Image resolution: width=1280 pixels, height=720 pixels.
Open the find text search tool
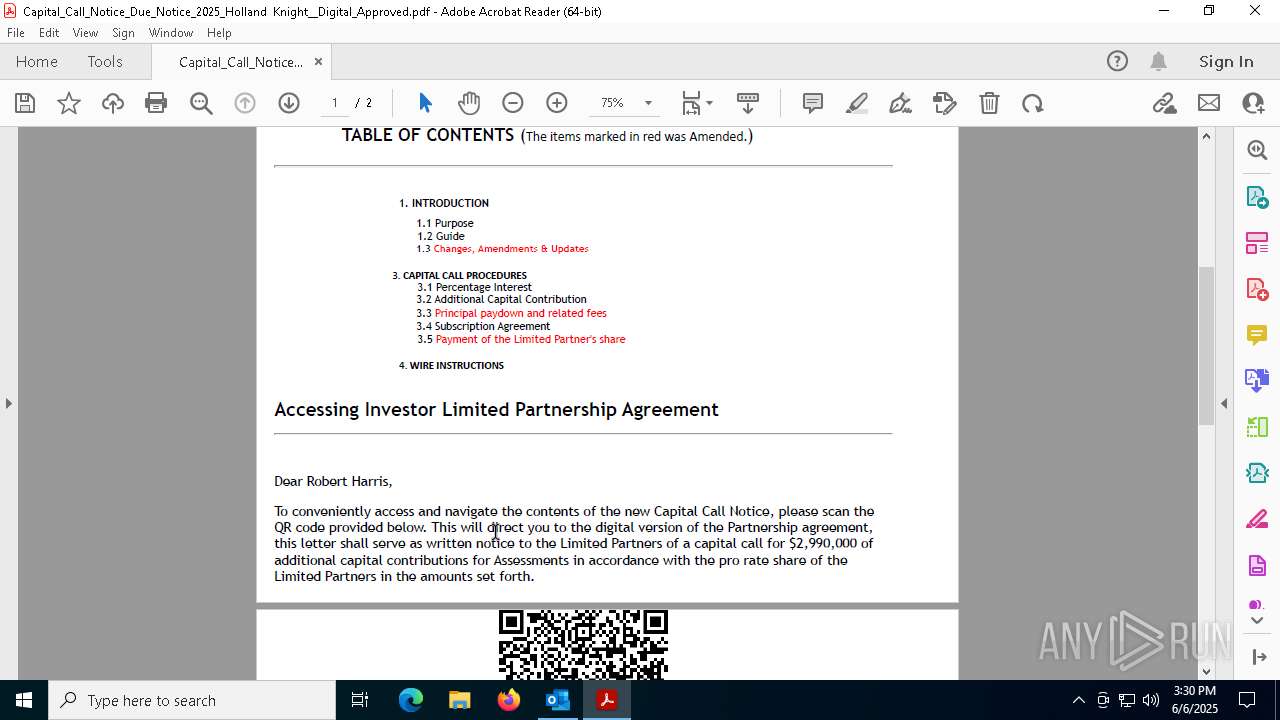201,103
